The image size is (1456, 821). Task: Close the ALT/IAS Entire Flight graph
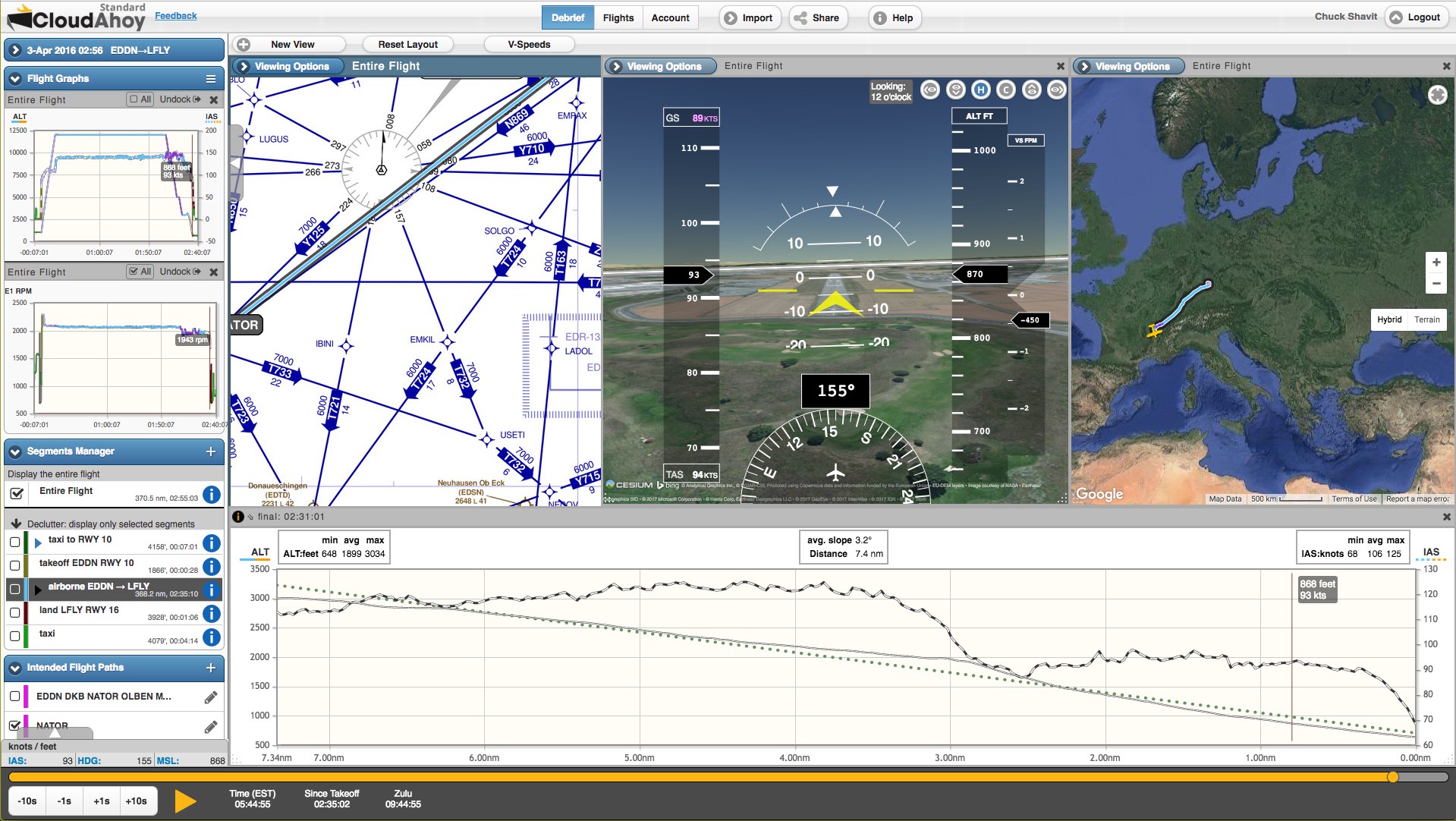coord(214,100)
